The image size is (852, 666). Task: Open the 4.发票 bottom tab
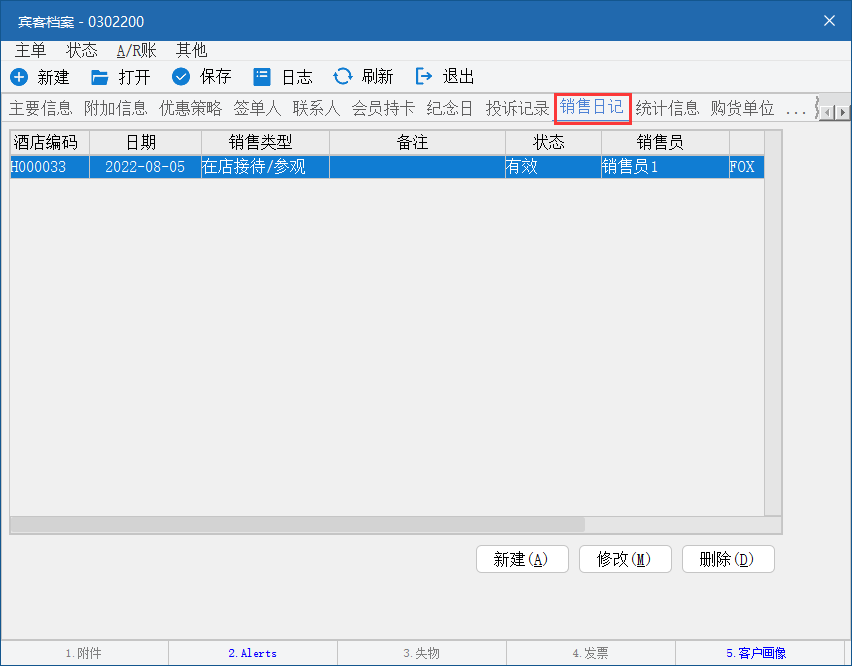tap(591, 653)
